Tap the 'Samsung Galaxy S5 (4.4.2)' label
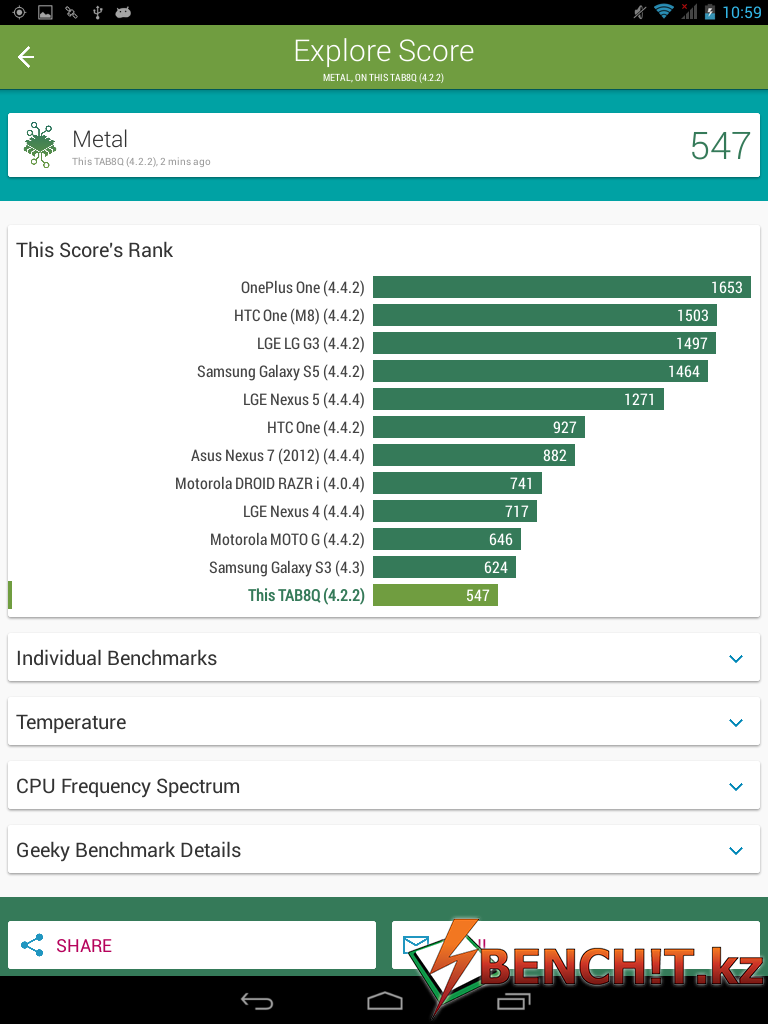Screen dimensions: 768x1024 click(x=281, y=372)
